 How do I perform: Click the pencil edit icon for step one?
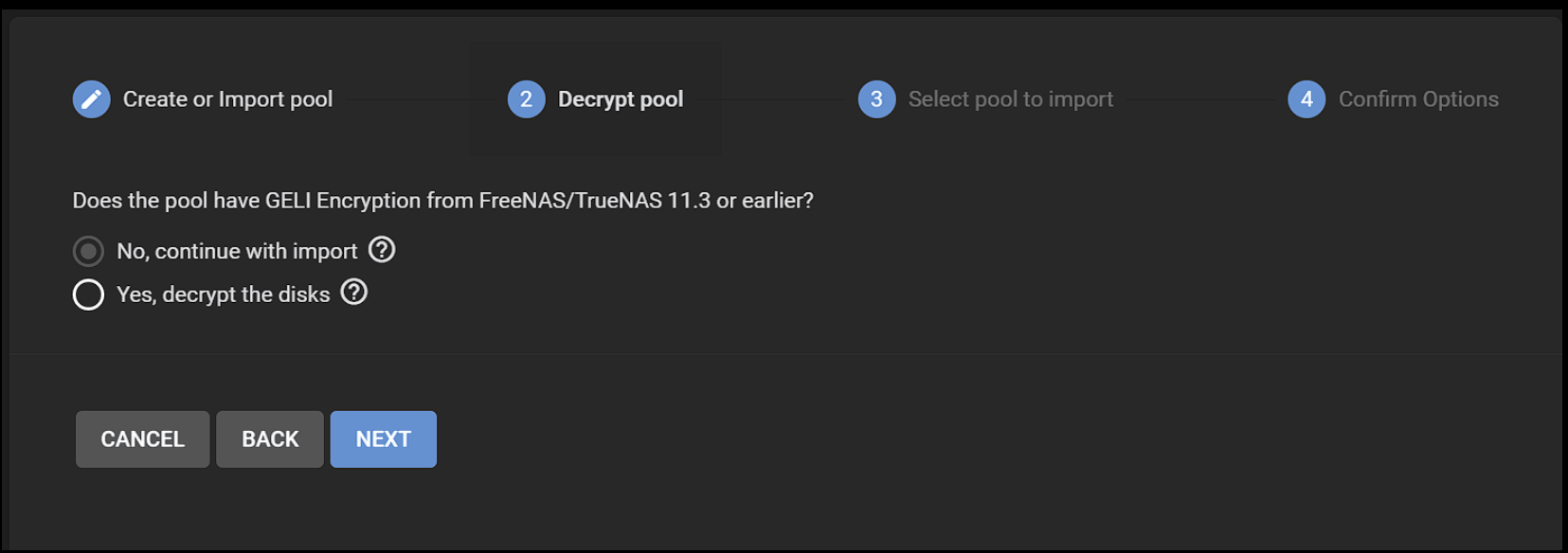[91, 99]
